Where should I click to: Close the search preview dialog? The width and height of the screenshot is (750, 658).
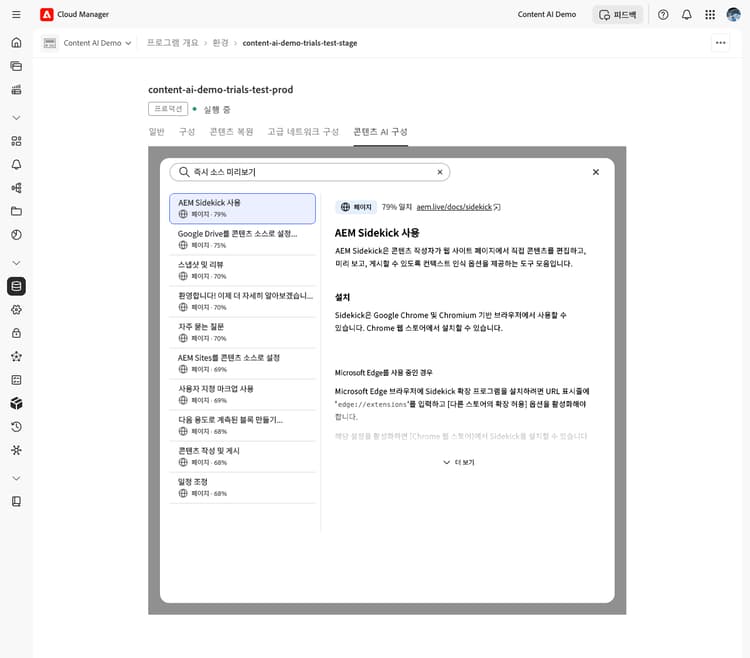tap(596, 172)
